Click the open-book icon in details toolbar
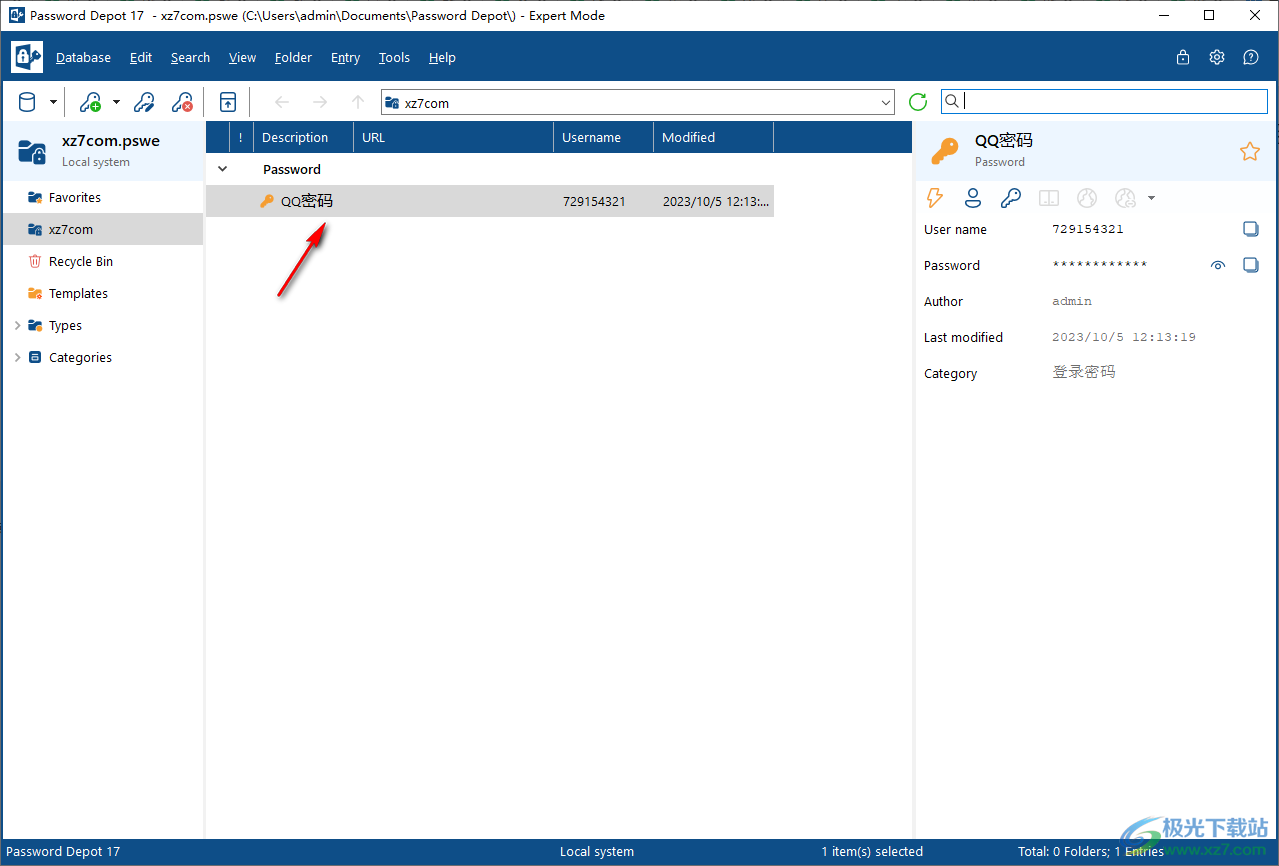This screenshot has width=1279, height=866. point(1049,198)
